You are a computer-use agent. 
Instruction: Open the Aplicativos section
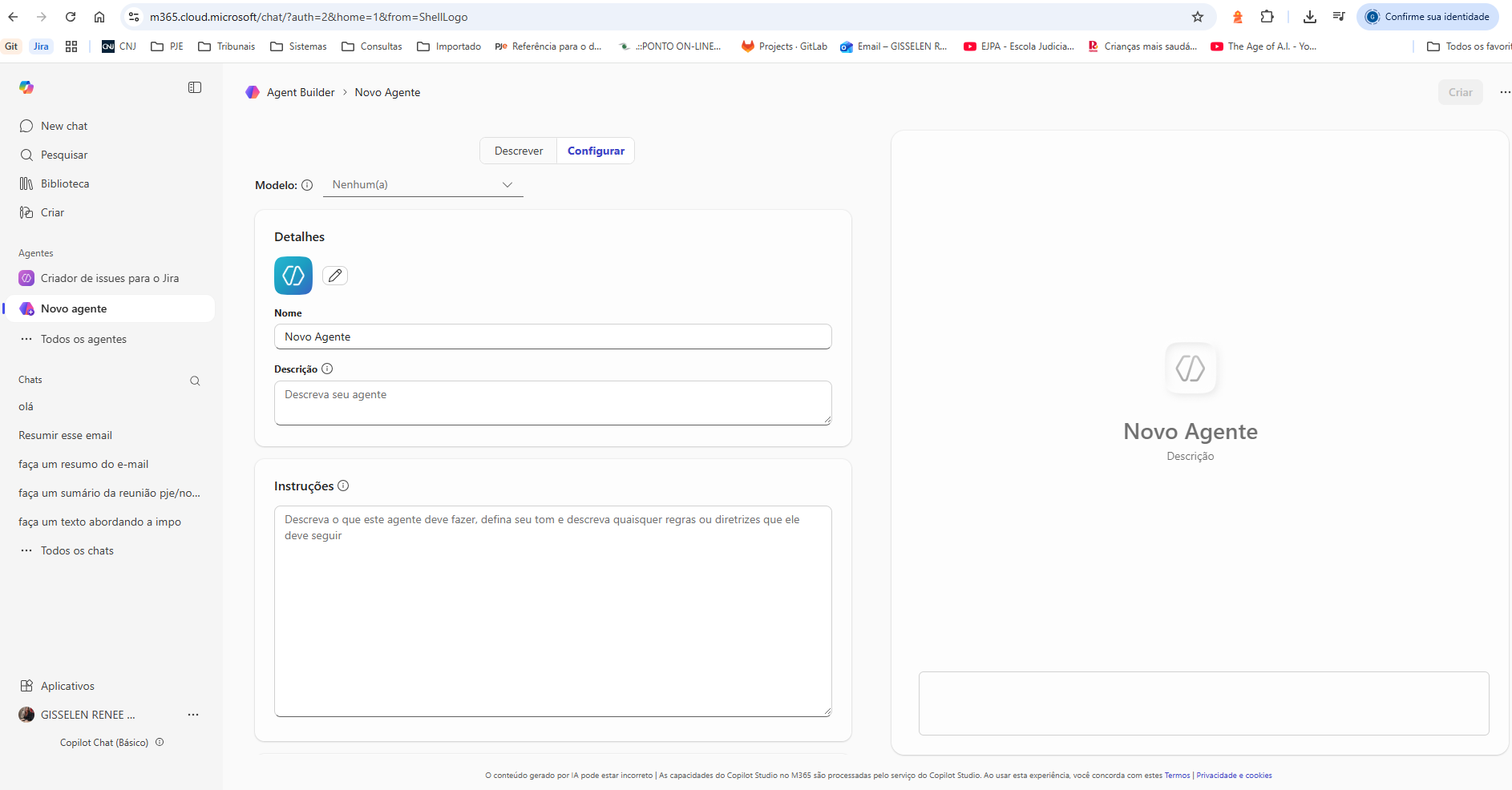pyautogui.click(x=67, y=686)
